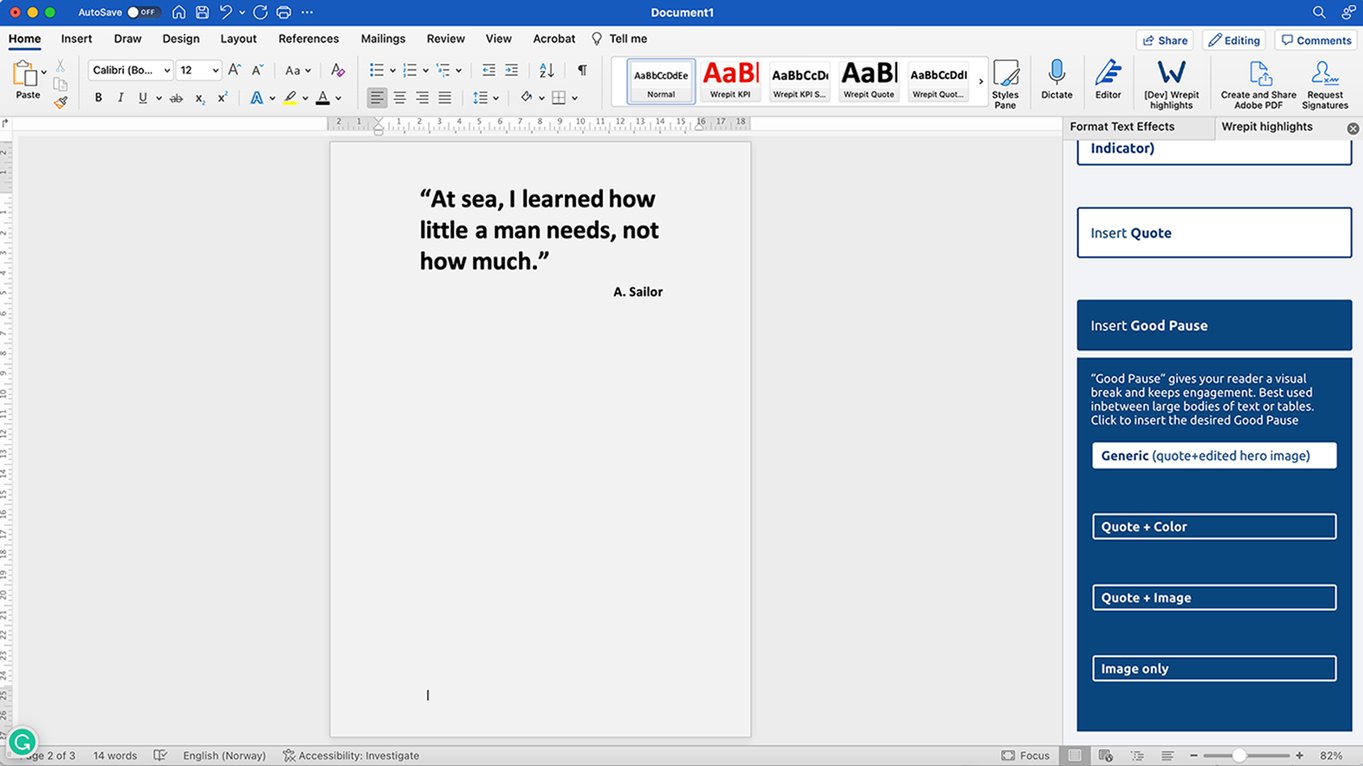Expand the styles gallery arrow

click(980, 81)
